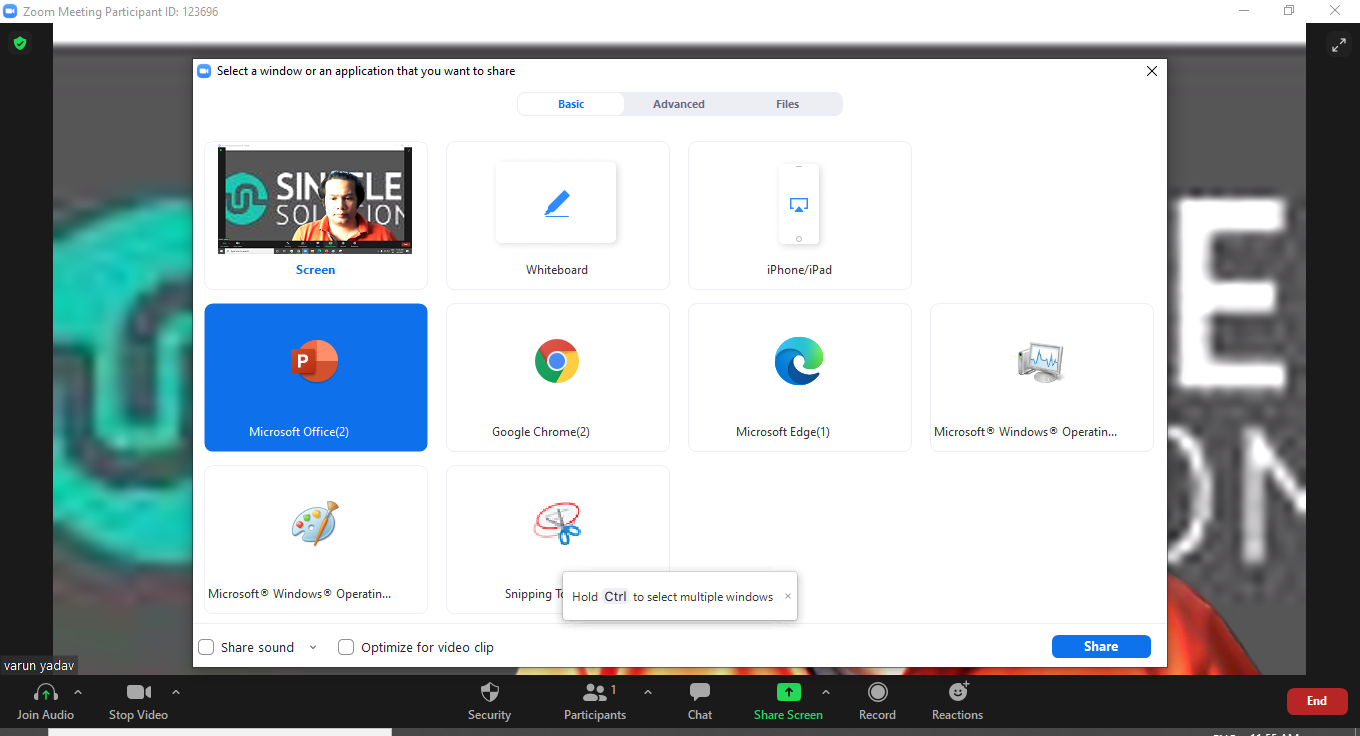
Task: Select the iPhone/iPad AirPlay icon
Action: pos(799,204)
